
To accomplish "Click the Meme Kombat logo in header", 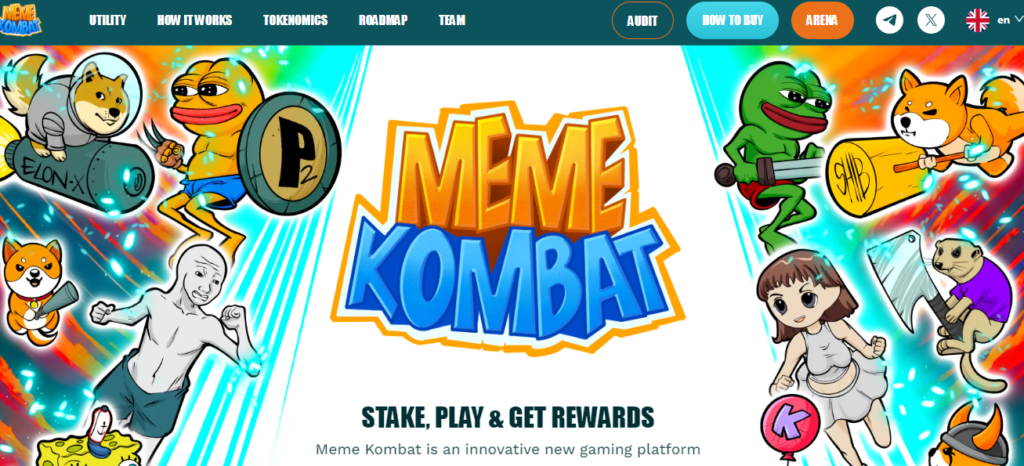I will [x=20, y=20].
